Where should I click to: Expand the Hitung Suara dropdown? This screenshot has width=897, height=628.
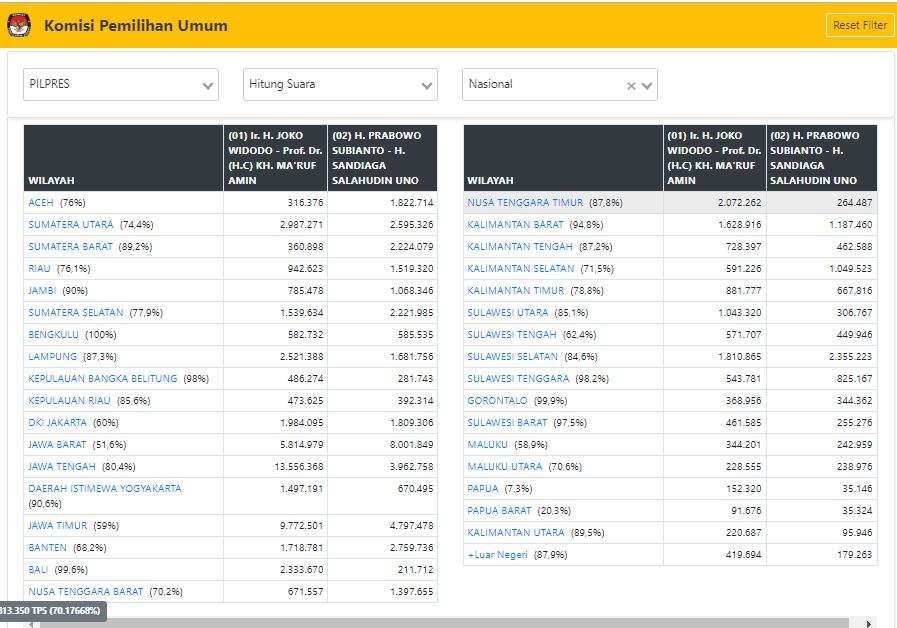pos(340,85)
